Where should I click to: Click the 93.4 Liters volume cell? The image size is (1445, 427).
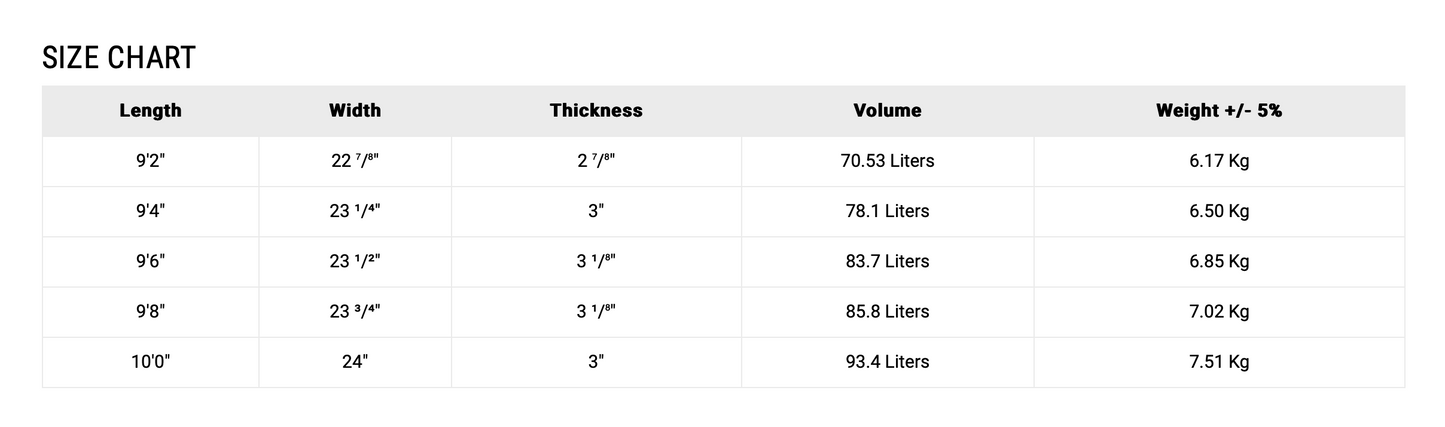(887, 361)
